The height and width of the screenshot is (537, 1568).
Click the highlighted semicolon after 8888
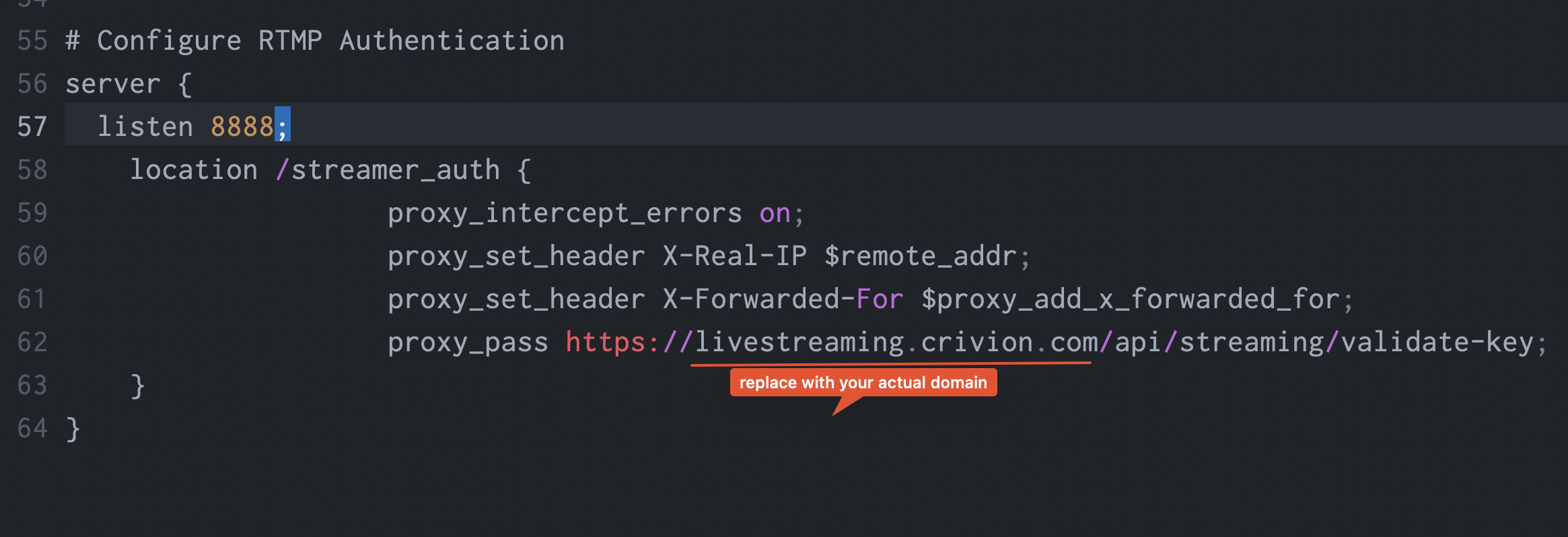[x=283, y=127]
